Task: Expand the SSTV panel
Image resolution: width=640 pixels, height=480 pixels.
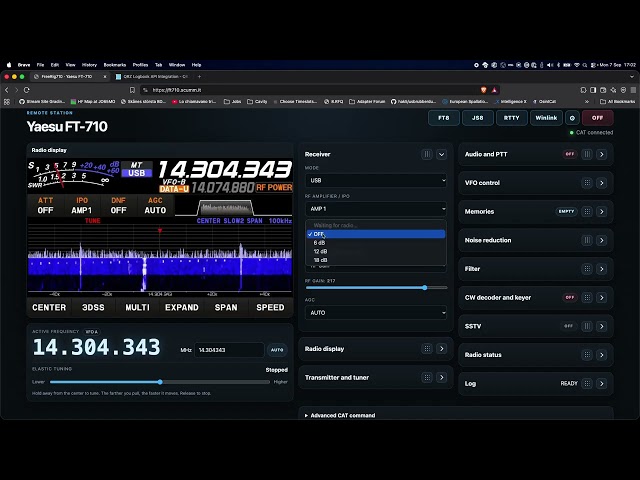Action: 601,326
